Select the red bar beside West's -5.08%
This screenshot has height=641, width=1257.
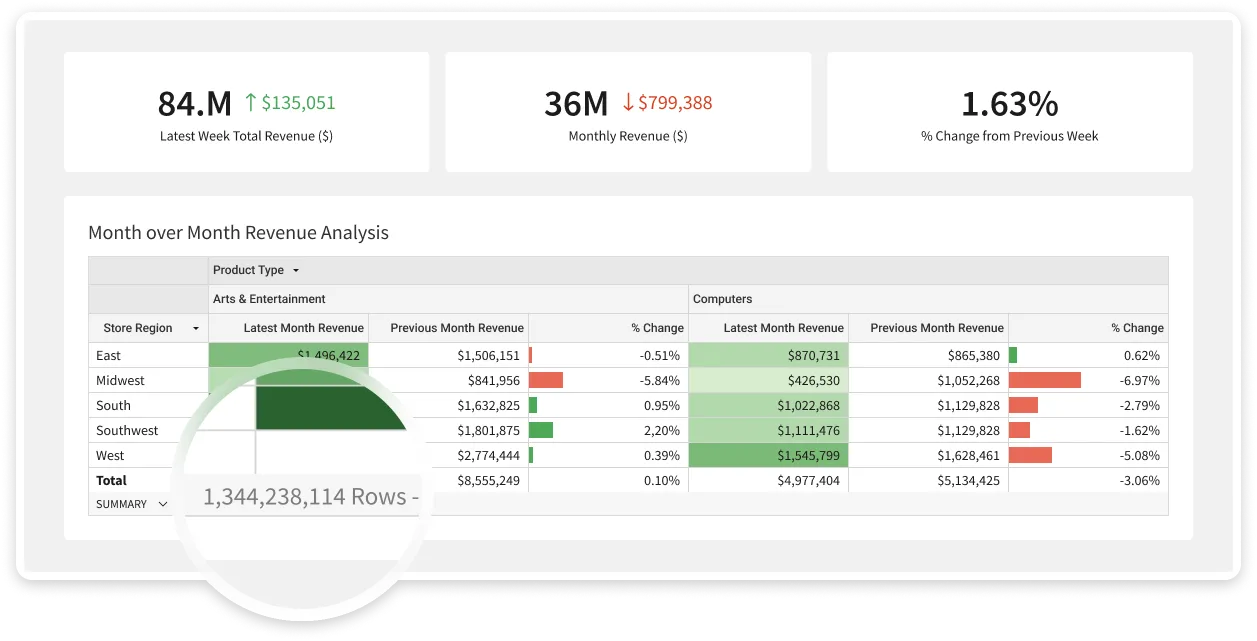click(x=1032, y=455)
